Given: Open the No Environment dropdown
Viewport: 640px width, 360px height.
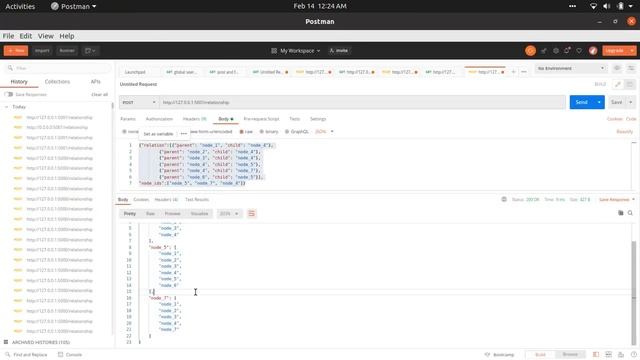Looking at the screenshot, I should [571, 68].
